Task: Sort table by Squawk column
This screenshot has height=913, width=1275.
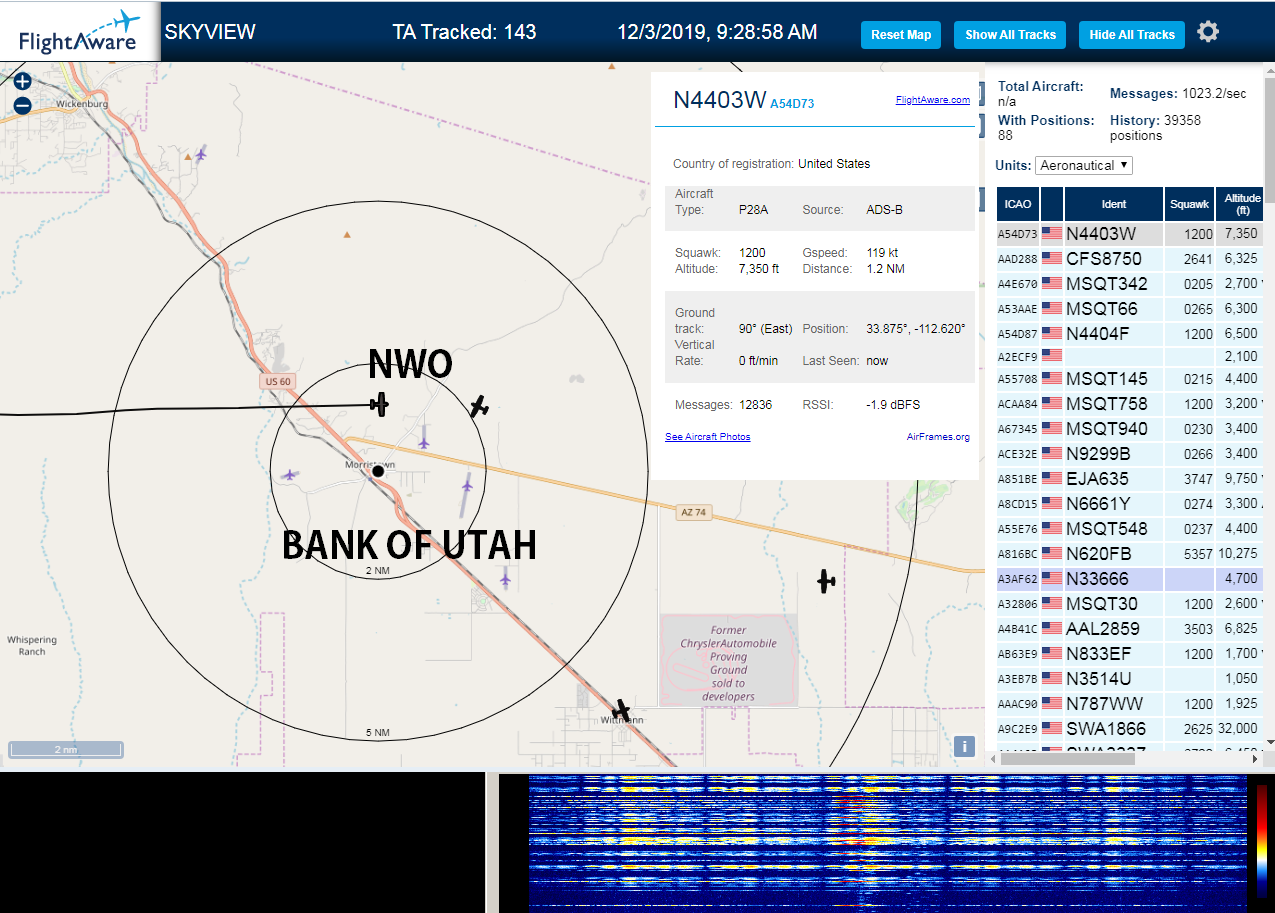Action: pyautogui.click(x=1189, y=204)
